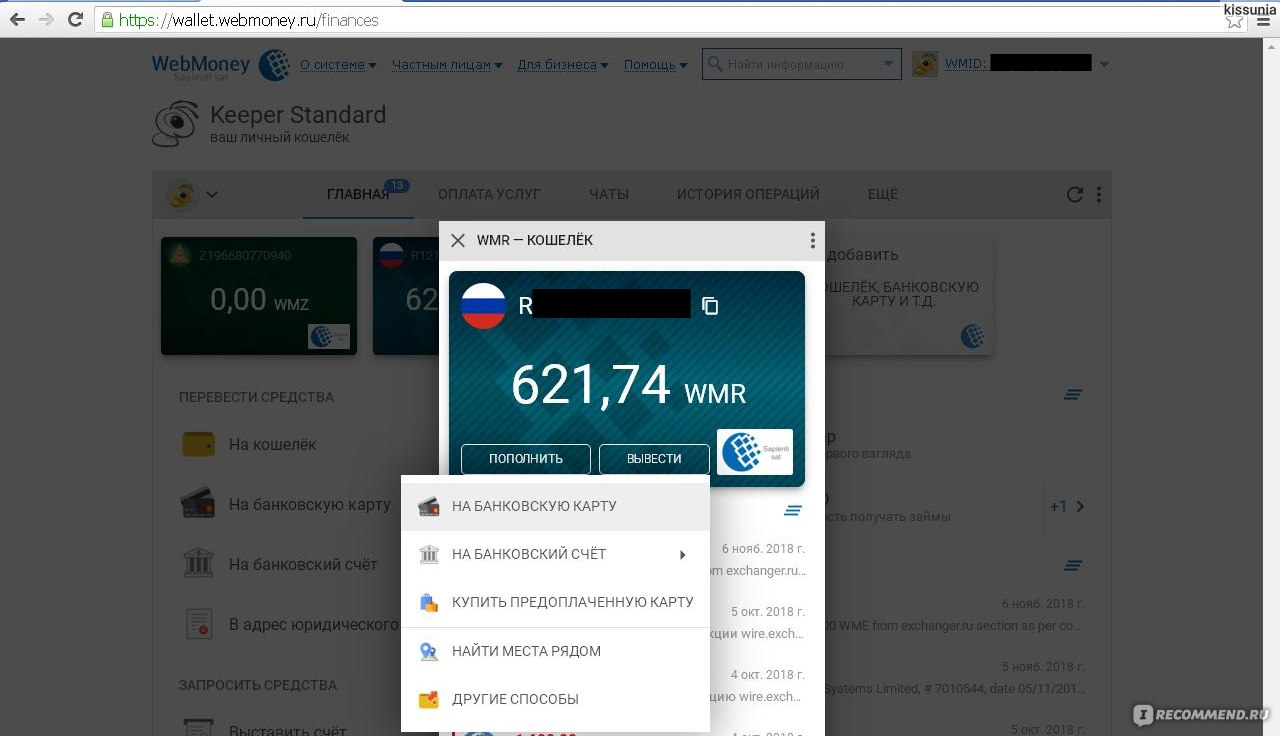The width and height of the screenshot is (1280, 736).
Task: Switch to the 'ИСТОРИЯ ОПЕРАЦИЙ' tab
Action: 748,194
